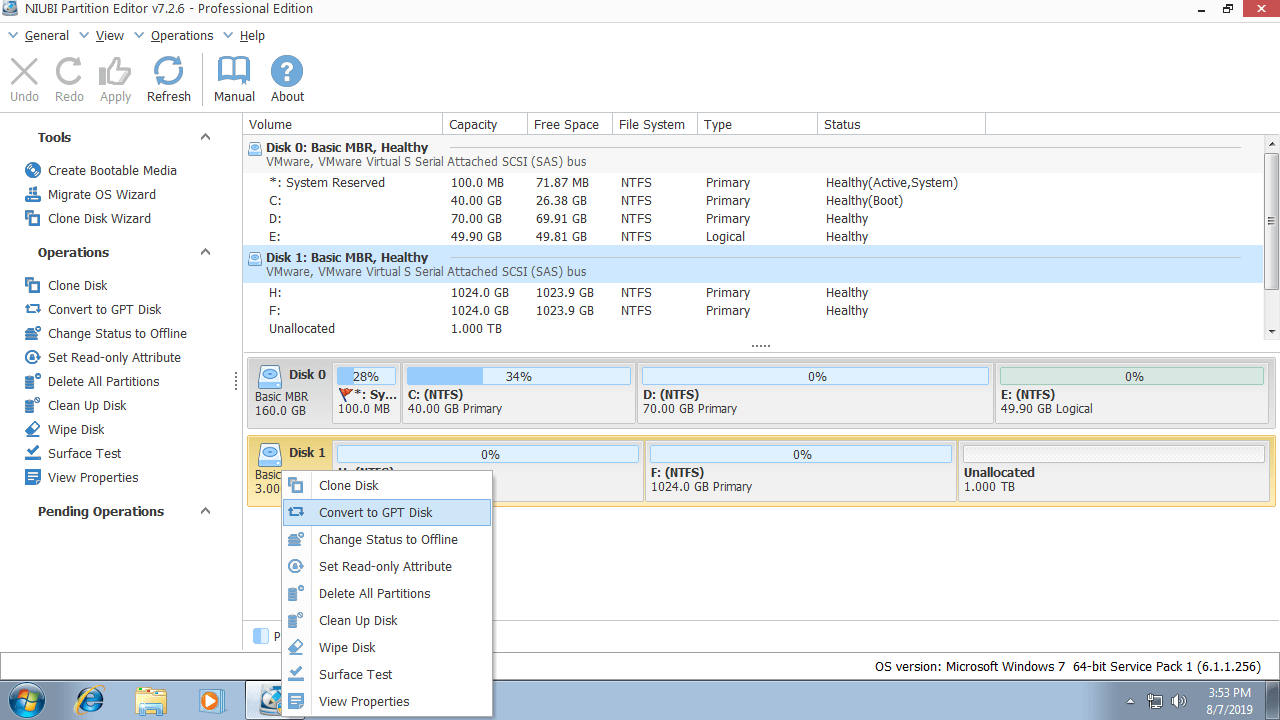Collapse the Operations panel section
The width and height of the screenshot is (1280, 720).
click(x=205, y=252)
